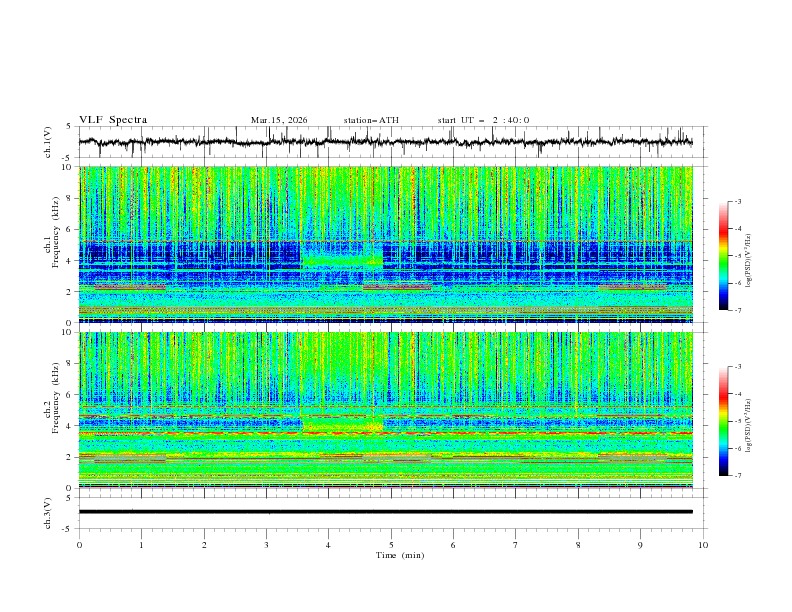Click the "-5" tick below ch.1(V) label
Screen dimensions: 792x612
pyautogui.click(x=68, y=158)
